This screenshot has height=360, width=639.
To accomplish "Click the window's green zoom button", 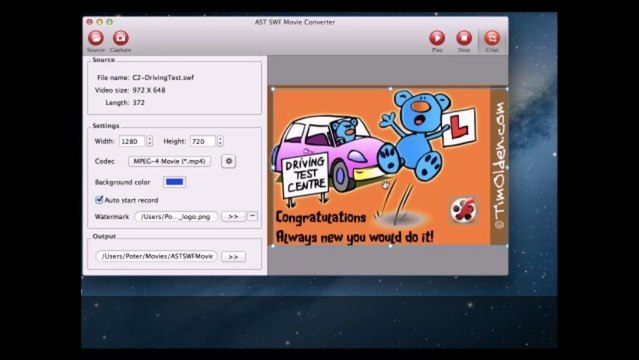I will pyautogui.click(x=110, y=22).
